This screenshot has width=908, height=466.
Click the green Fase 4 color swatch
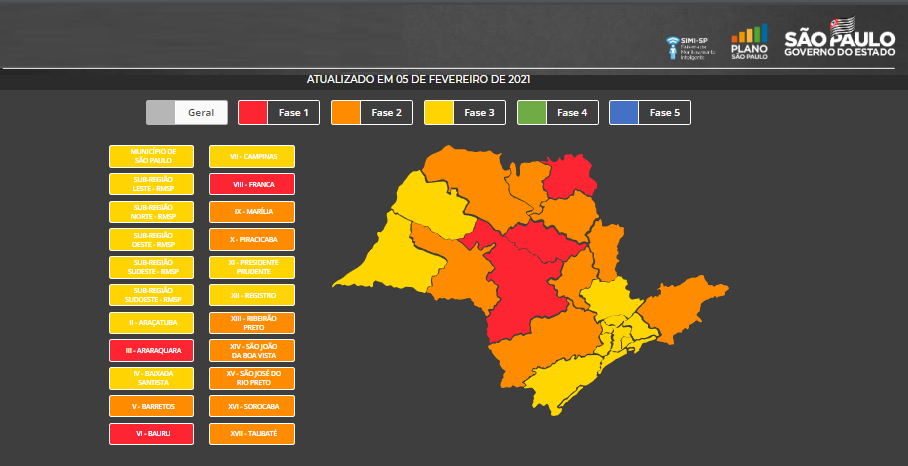531,113
